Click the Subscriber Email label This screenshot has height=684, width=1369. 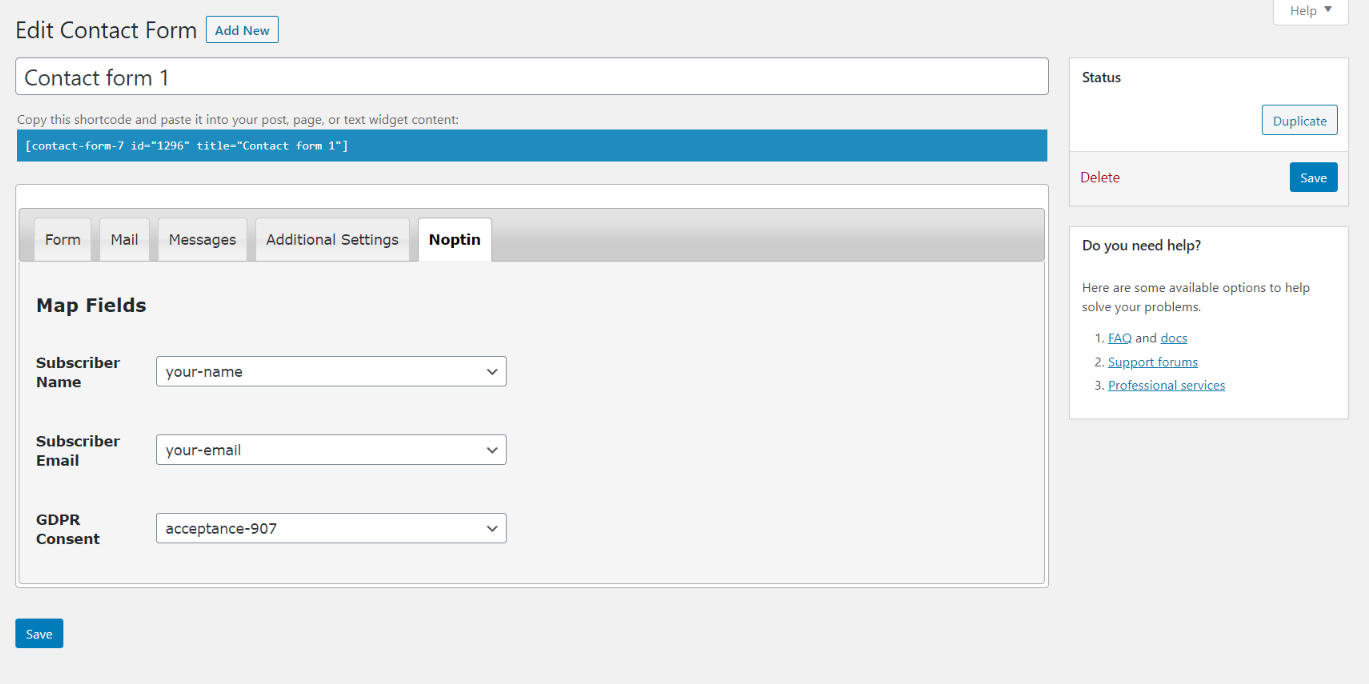[78, 451]
